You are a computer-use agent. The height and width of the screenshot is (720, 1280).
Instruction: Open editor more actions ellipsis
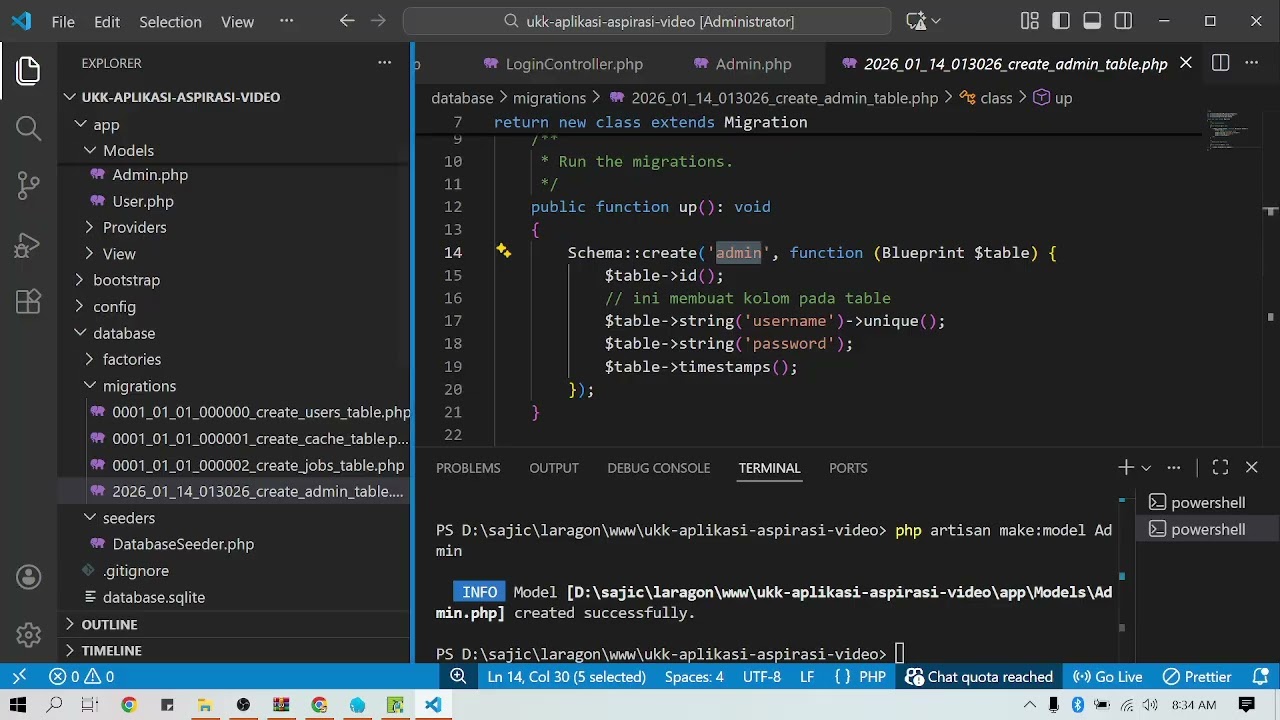(x=1251, y=63)
